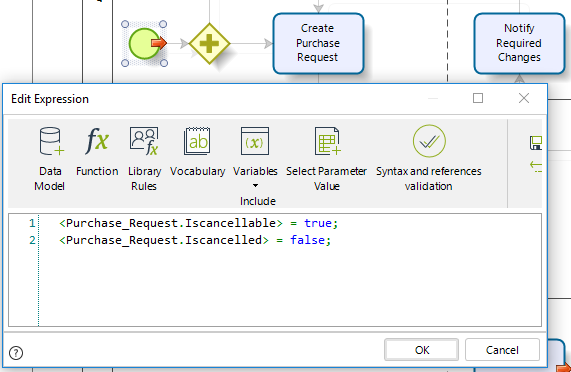Screen dimensions: 571x372
Task: Click the green wrap arrow icon
Action: click(x=536, y=167)
